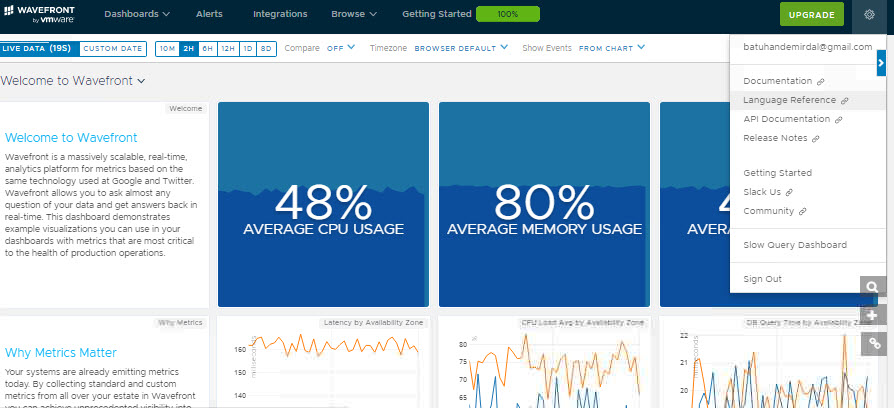Click the plus icon on right edge

point(873,316)
